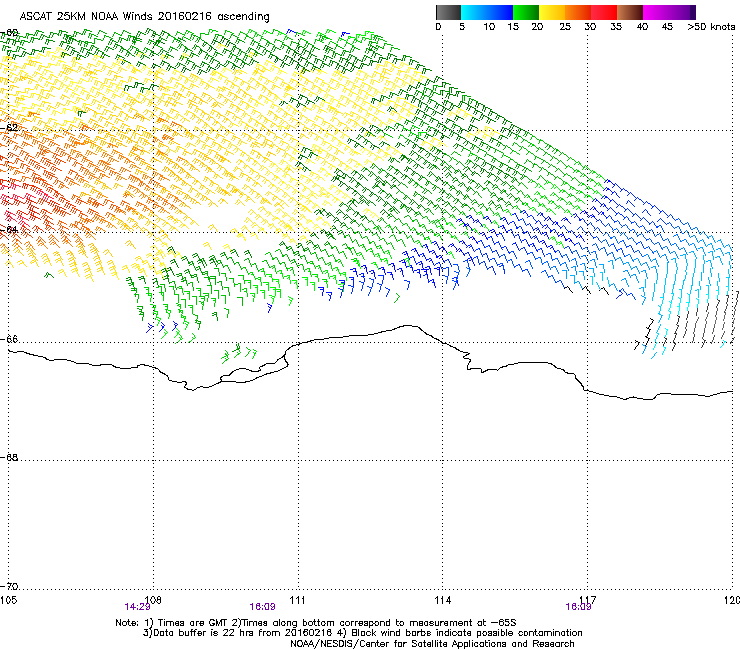Click the latitude label '-68'
The image size is (740, 650).
[9, 457]
